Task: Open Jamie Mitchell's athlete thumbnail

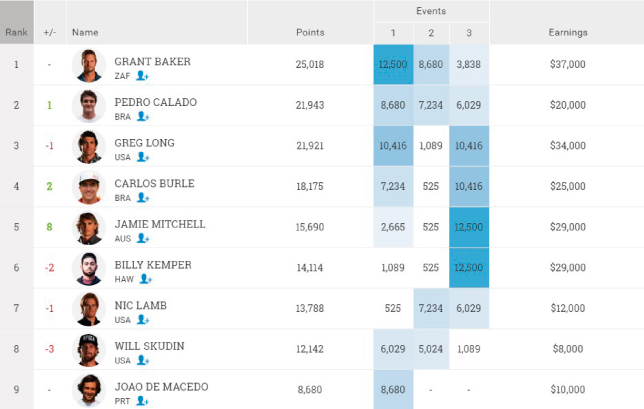Action: click(89, 228)
